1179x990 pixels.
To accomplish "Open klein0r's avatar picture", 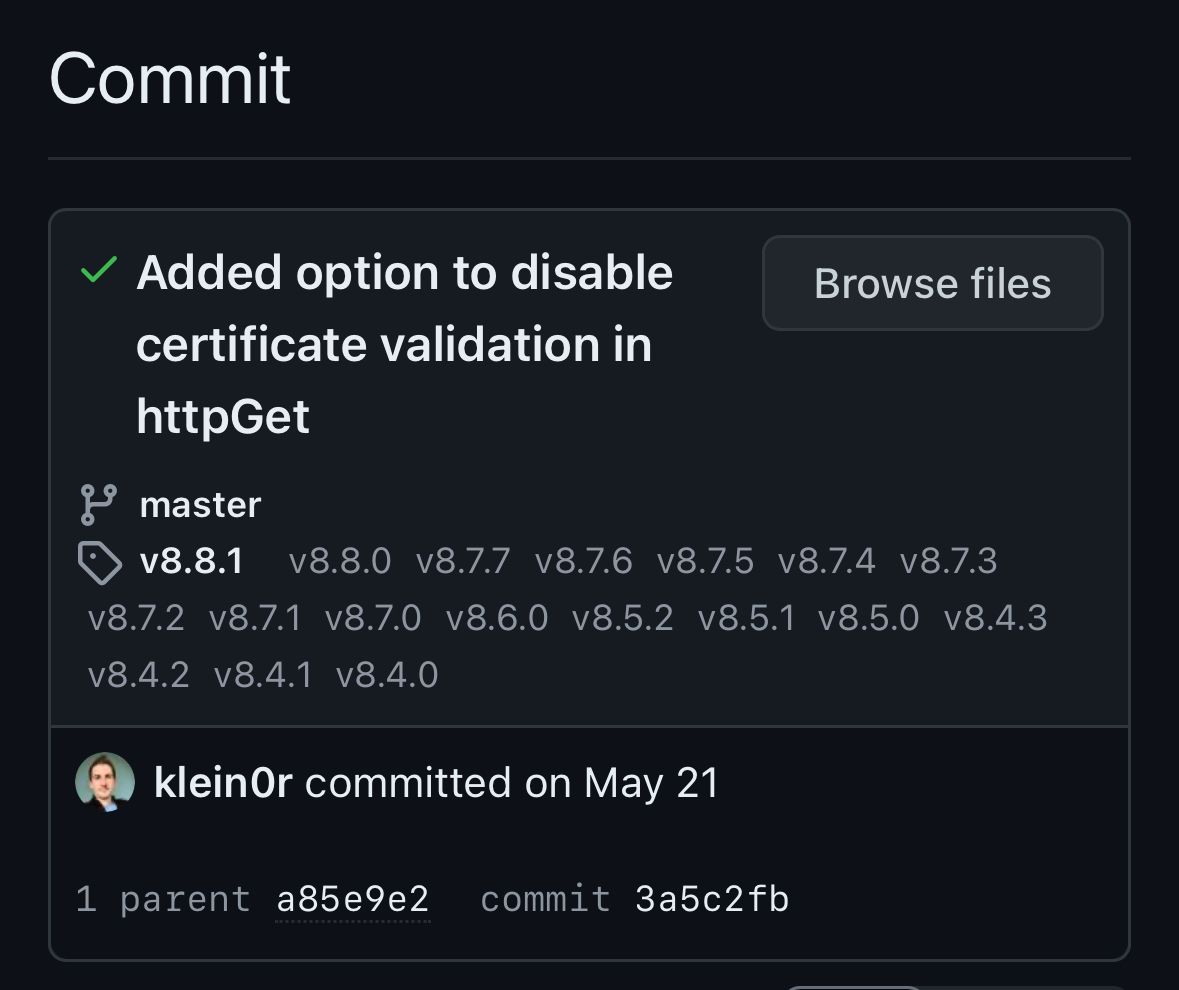I will (x=105, y=782).
